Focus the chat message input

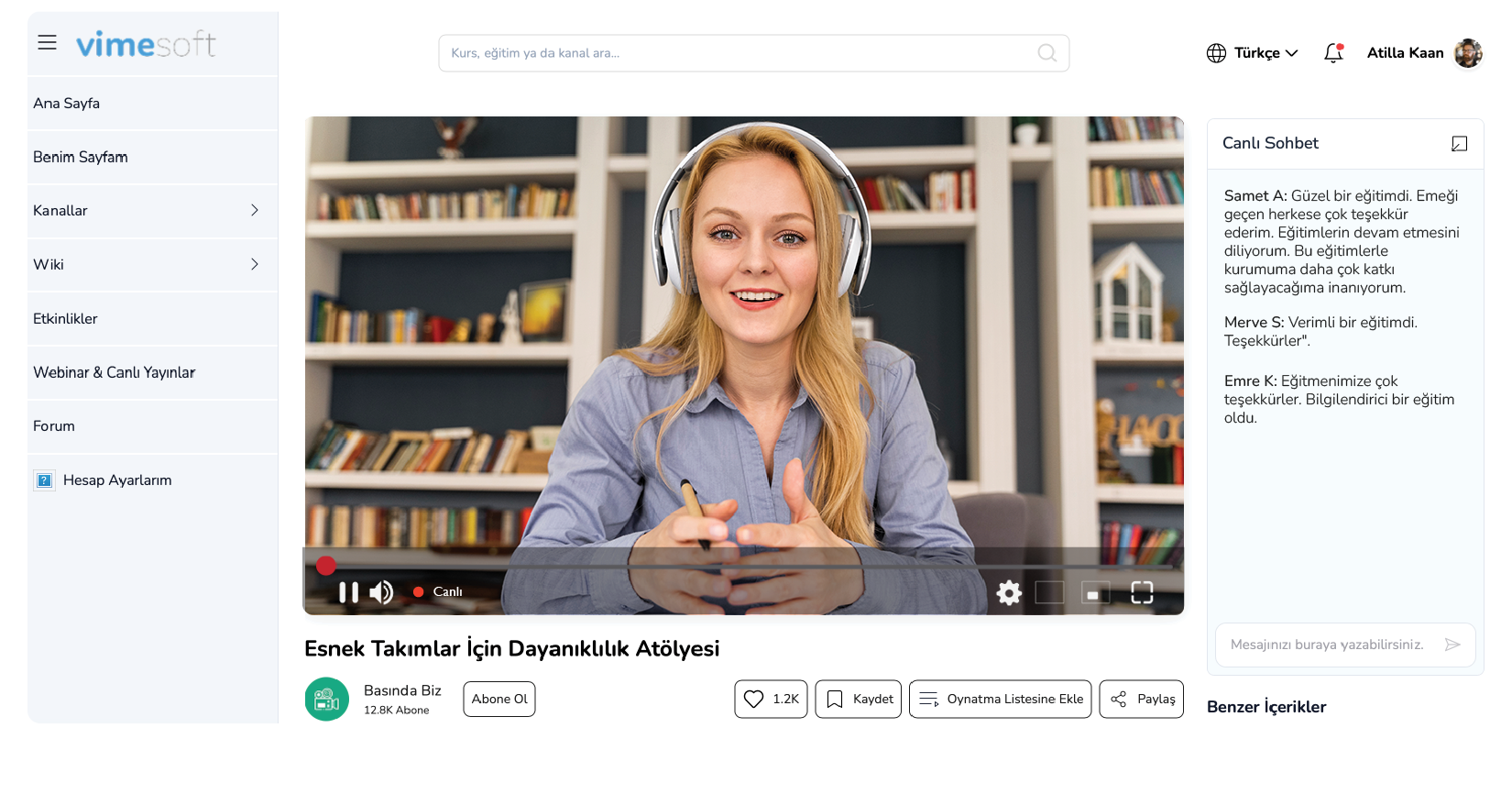[1345, 645]
